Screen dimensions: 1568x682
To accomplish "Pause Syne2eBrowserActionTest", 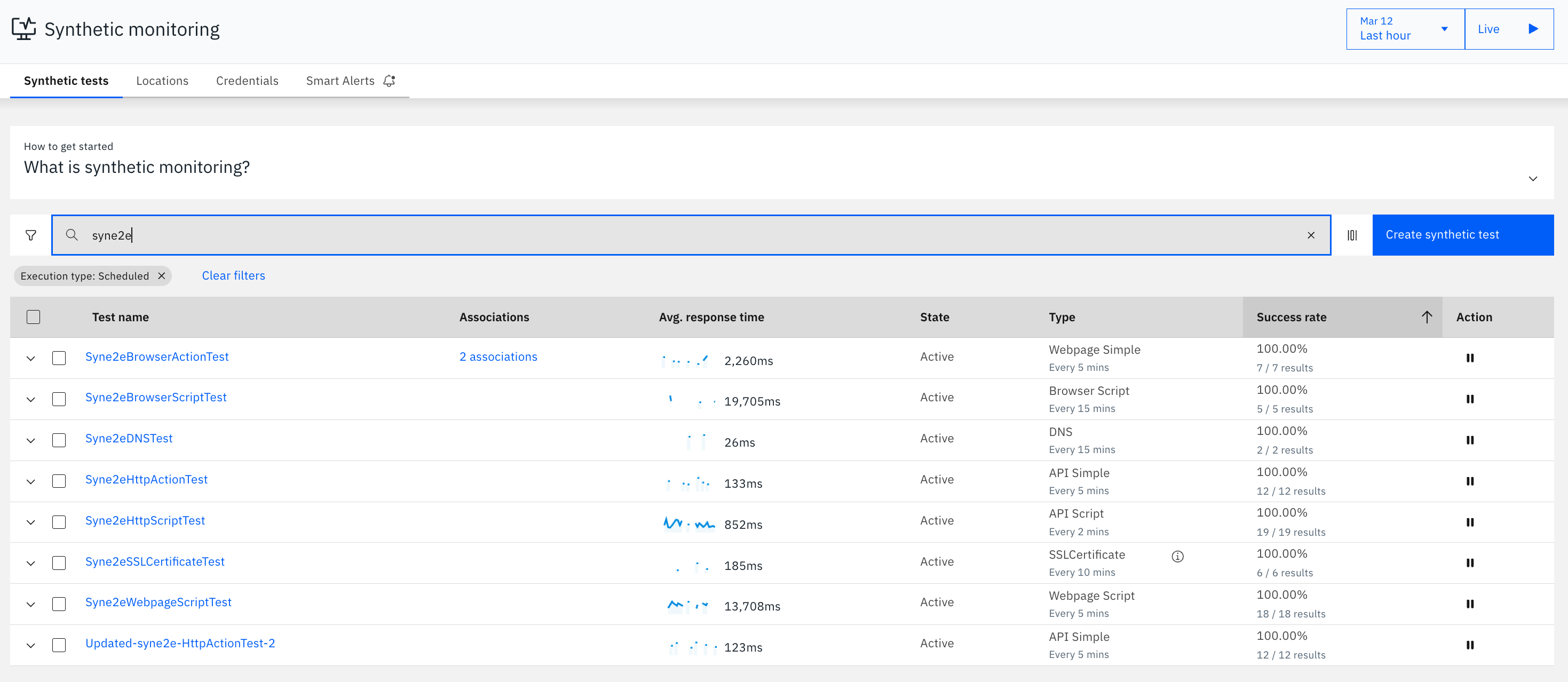I will pyautogui.click(x=1470, y=358).
